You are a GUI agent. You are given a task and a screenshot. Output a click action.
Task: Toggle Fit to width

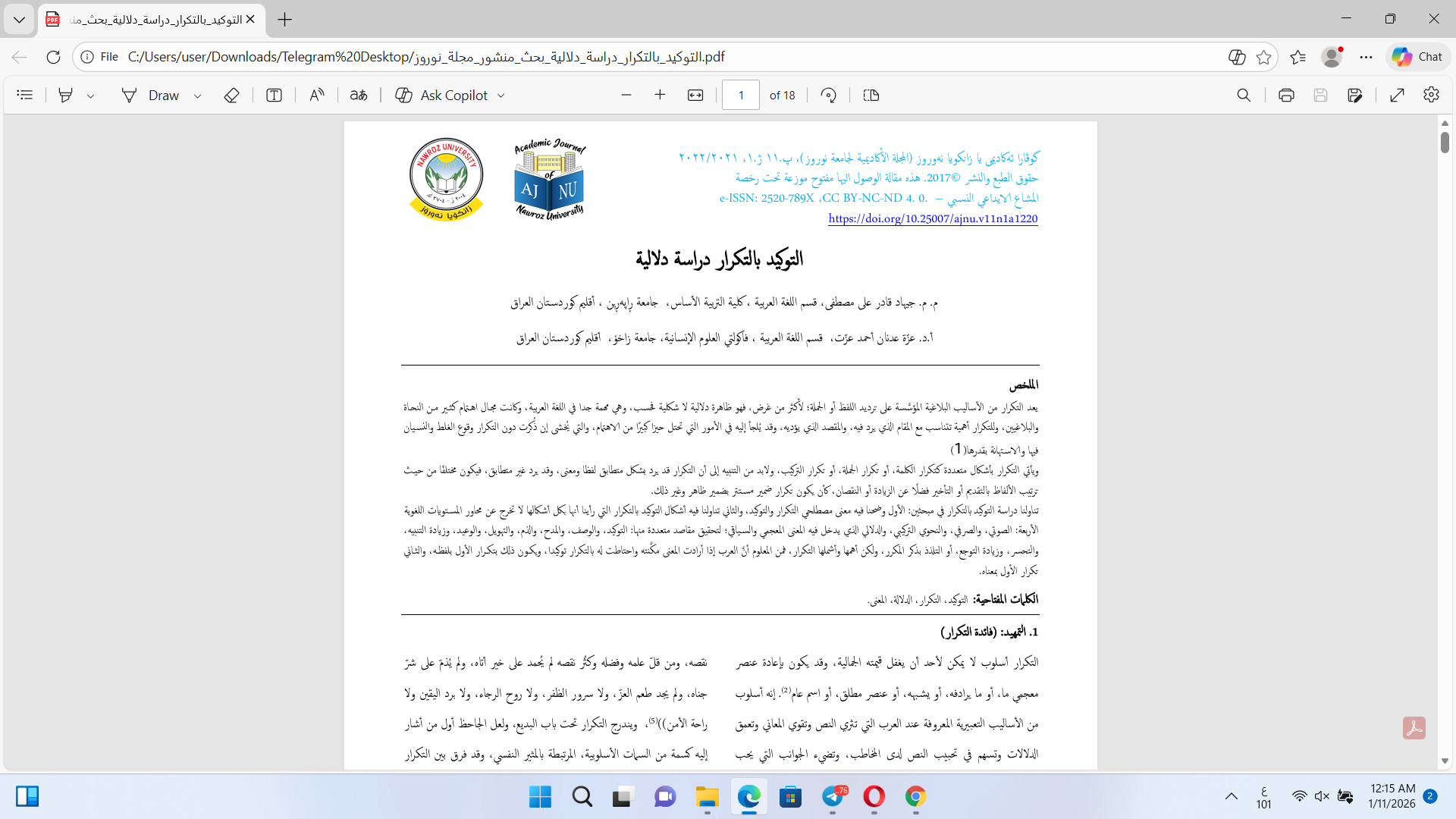695,95
